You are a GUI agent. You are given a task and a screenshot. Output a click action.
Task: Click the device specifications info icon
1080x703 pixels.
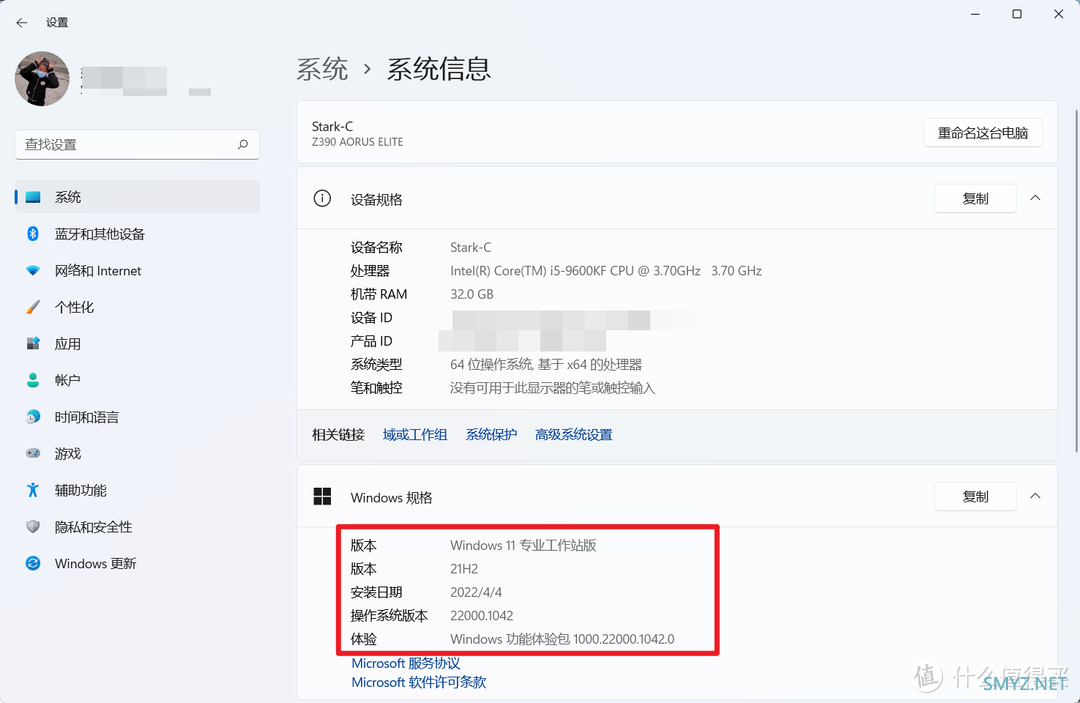click(x=322, y=199)
